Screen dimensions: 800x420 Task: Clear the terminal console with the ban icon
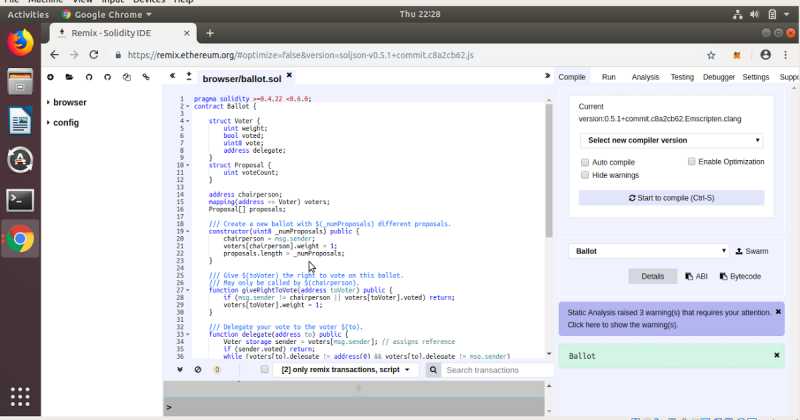198,369
